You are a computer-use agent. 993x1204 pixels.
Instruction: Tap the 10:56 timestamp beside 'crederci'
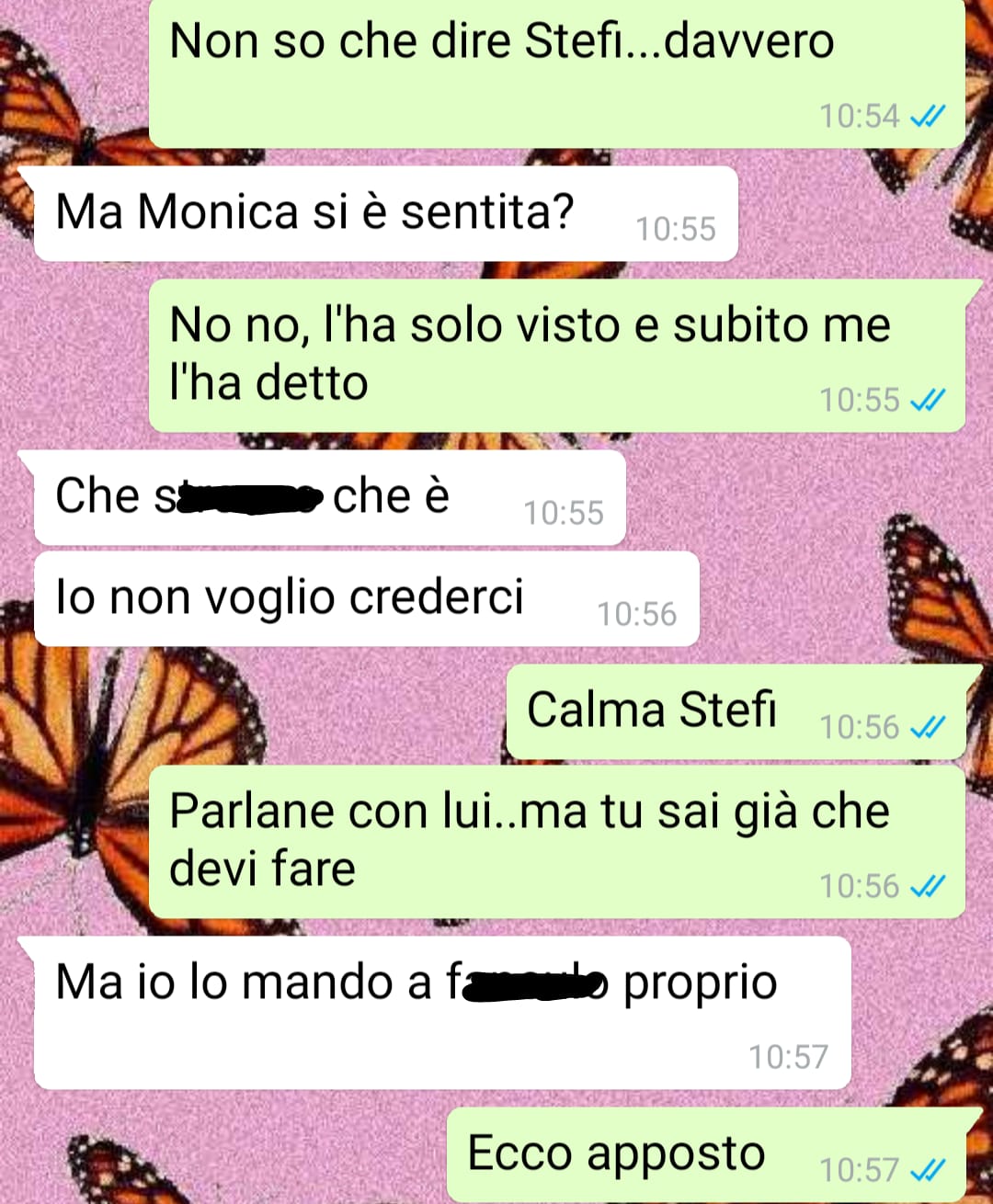tap(637, 614)
